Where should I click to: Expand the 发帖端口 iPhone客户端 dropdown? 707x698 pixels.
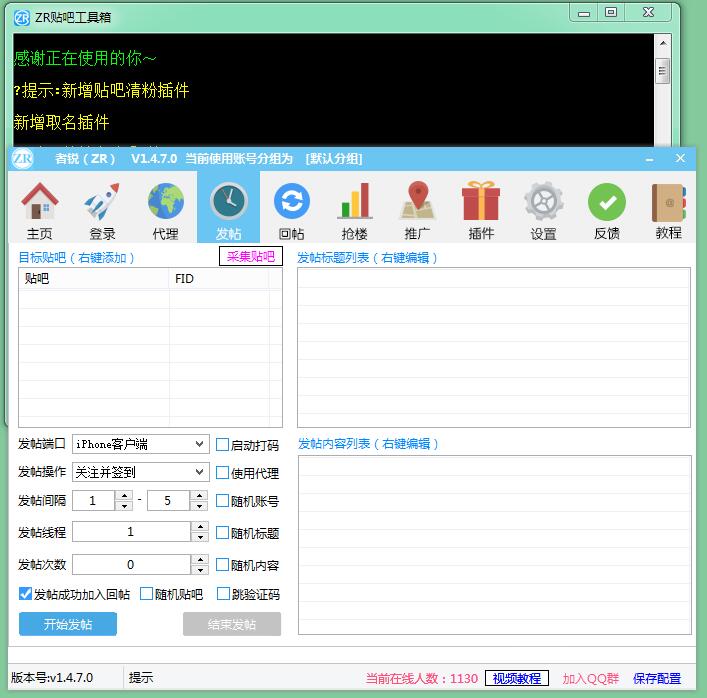(x=199, y=443)
